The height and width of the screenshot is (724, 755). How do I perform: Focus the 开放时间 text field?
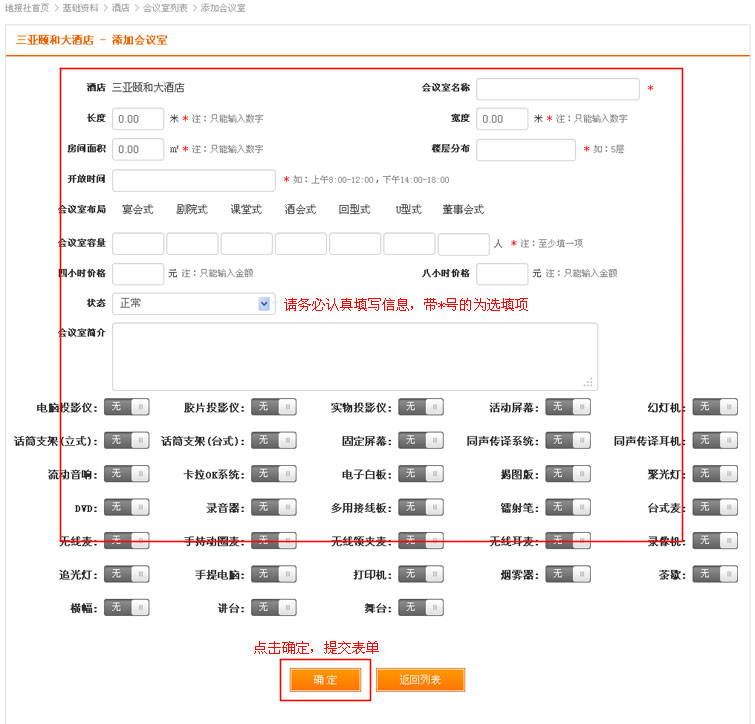coord(193,180)
